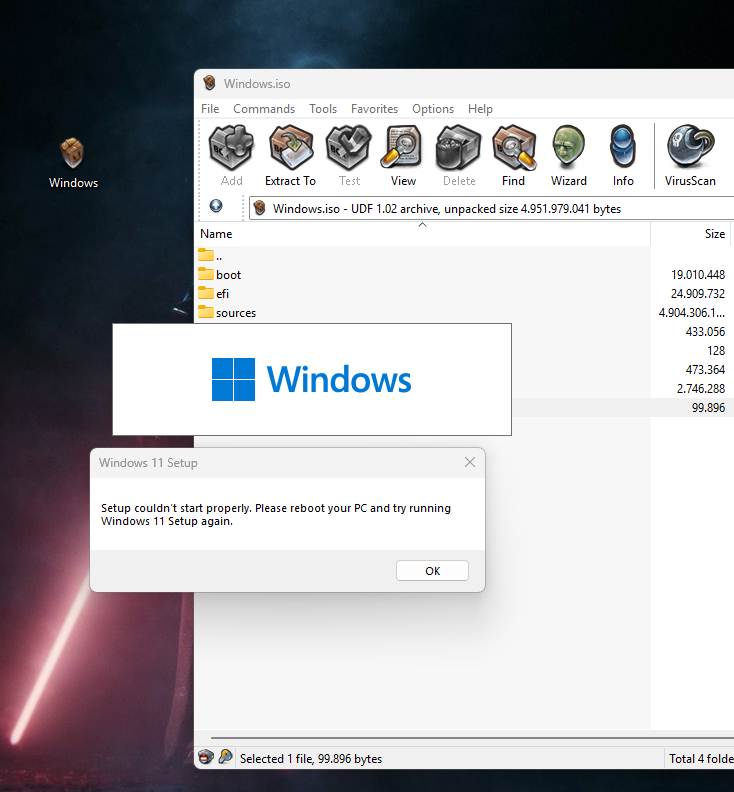Select the parent ".." folder row
The height and width of the screenshot is (792, 734).
pos(210,256)
